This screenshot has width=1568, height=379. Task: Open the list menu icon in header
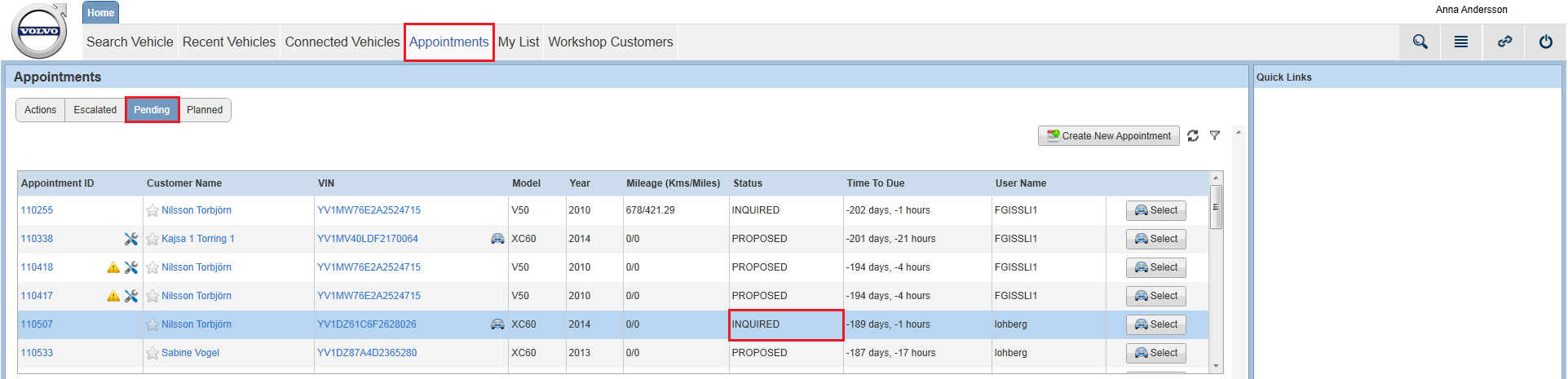(x=1460, y=42)
